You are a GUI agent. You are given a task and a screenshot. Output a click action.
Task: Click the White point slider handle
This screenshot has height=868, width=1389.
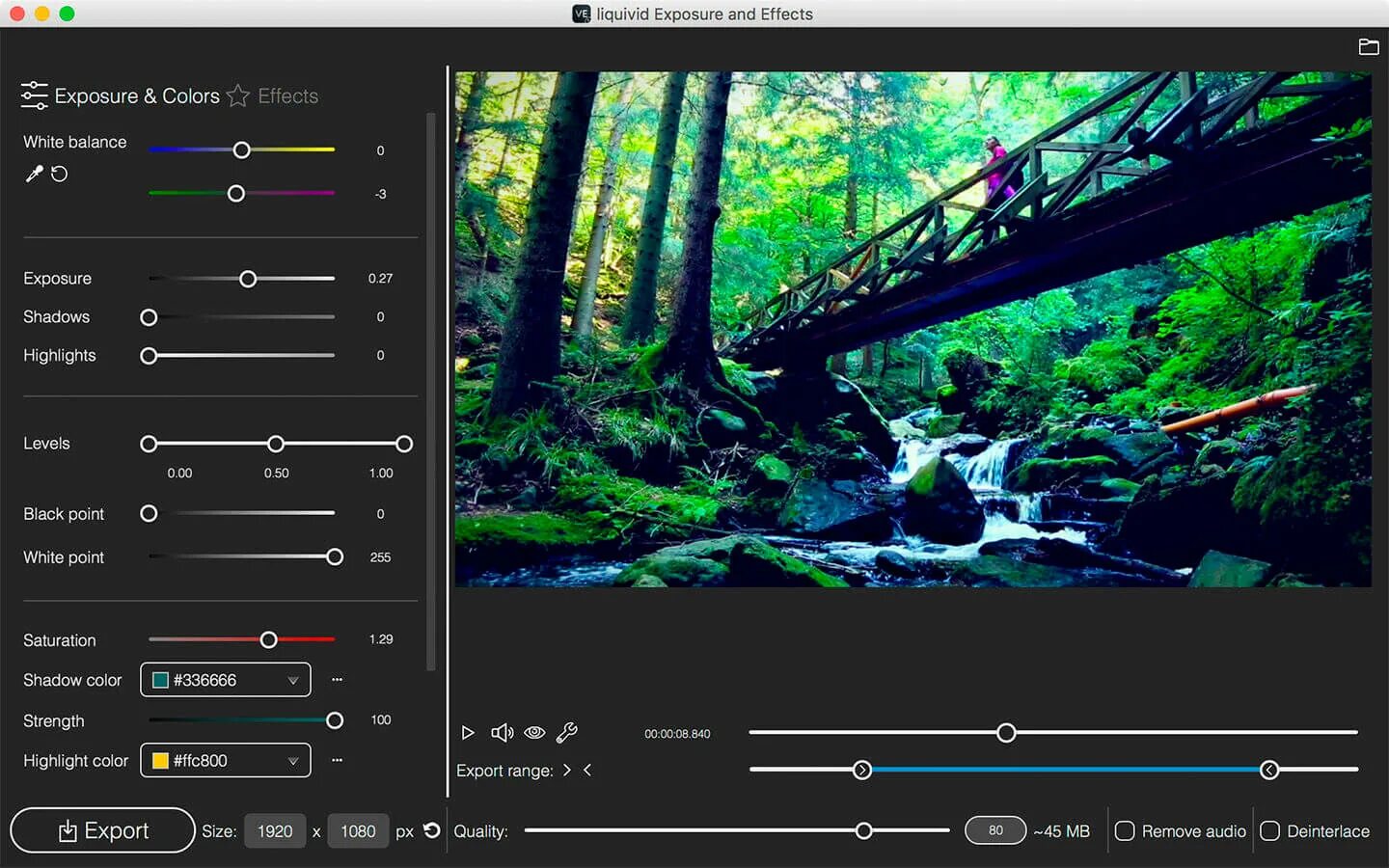coord(335,556)
